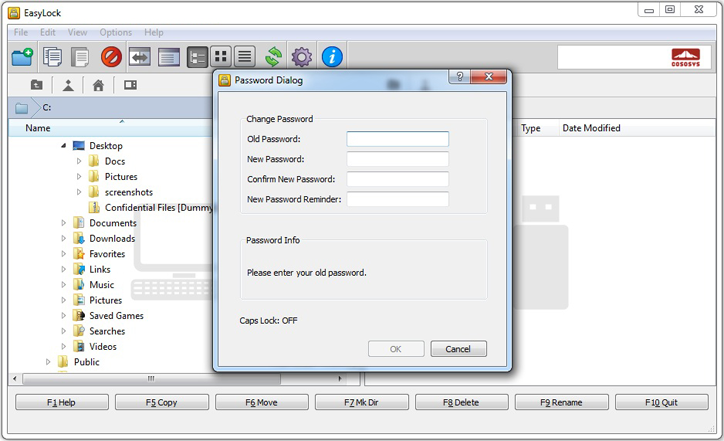Click the folder icon in C: path bar
The image size is (724, 441).
[x=22, y=108]
